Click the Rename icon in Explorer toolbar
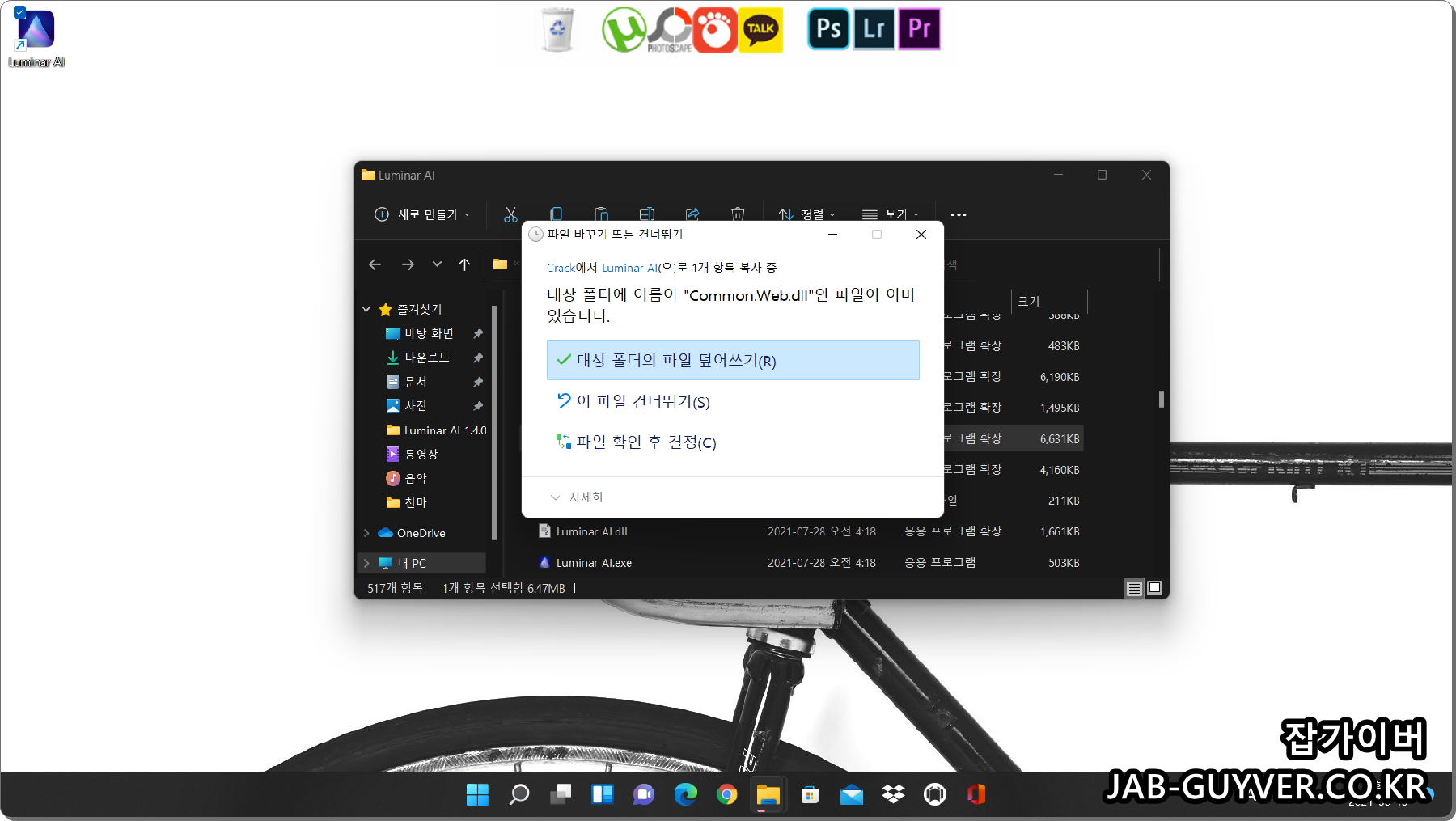1456x821 pixels. coord(647,214)
